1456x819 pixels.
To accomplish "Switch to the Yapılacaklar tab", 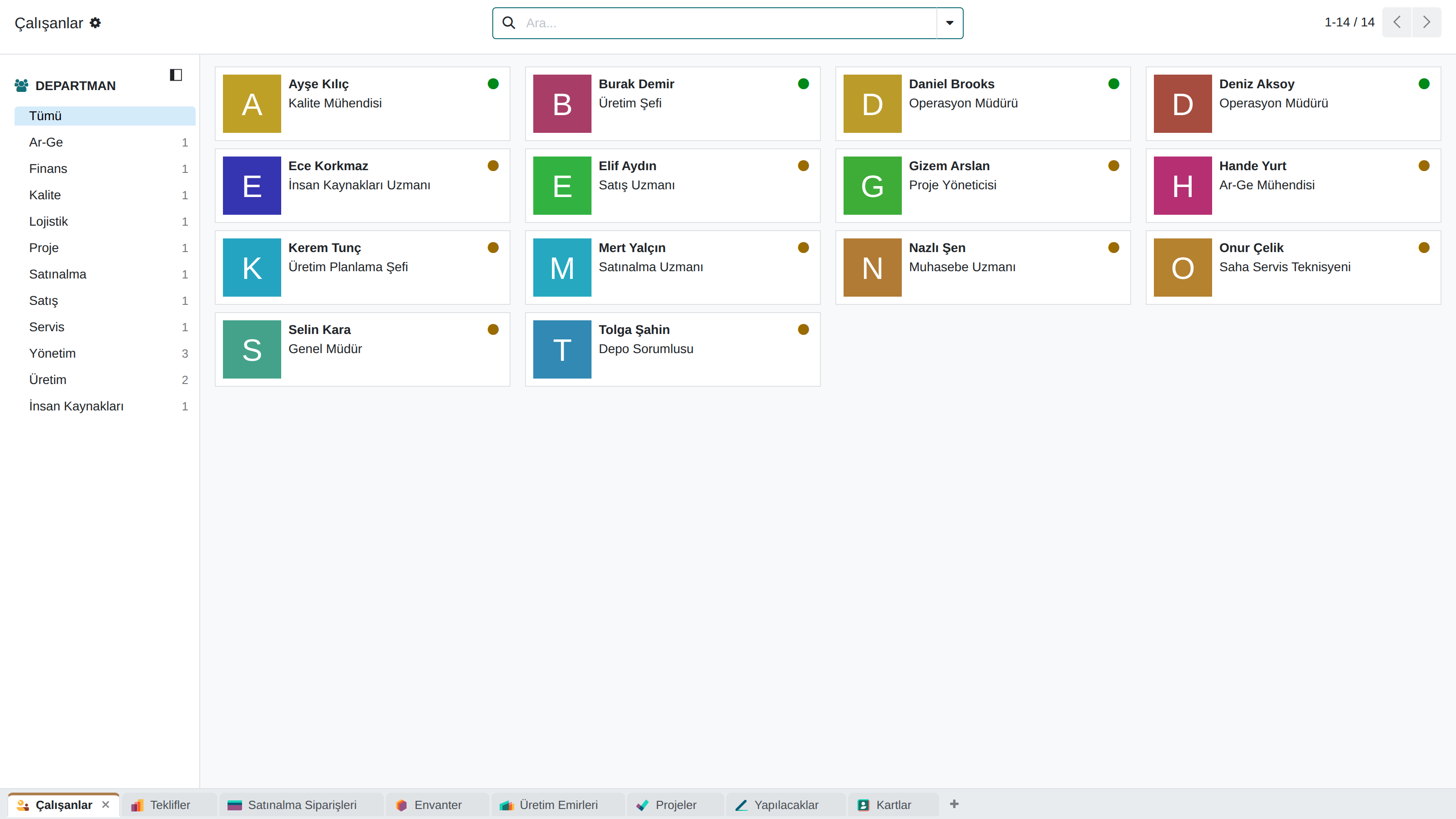I will click(x=786, y=805).
